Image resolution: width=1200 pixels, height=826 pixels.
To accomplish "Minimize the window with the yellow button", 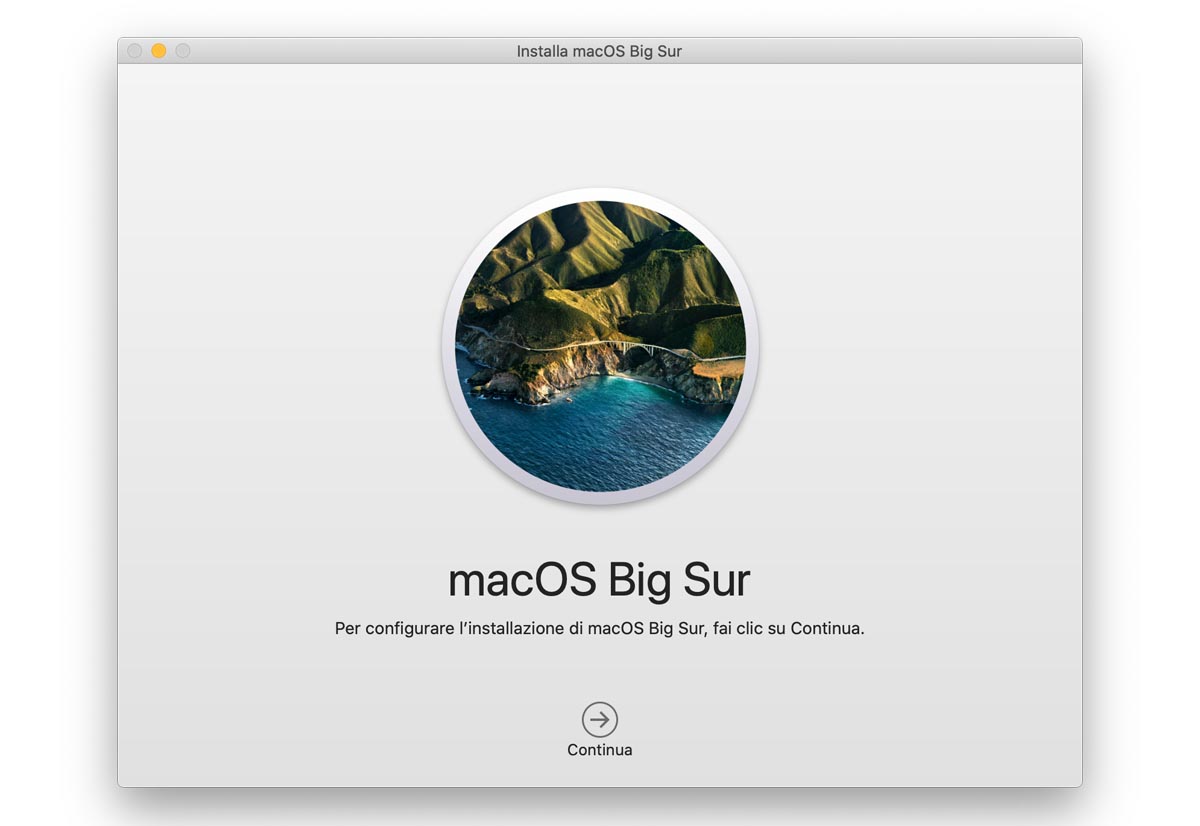I will [159, 51].
